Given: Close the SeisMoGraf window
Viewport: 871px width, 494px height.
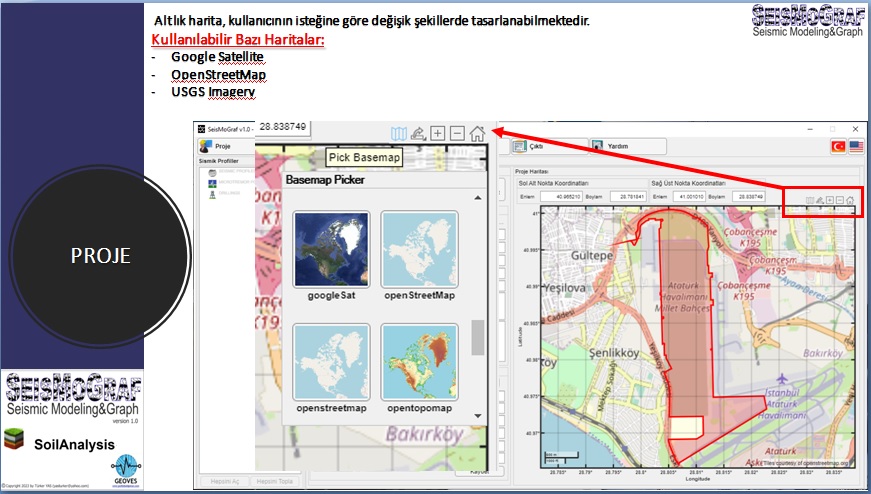Looking at the screenshot, I should tap(855, 129).
